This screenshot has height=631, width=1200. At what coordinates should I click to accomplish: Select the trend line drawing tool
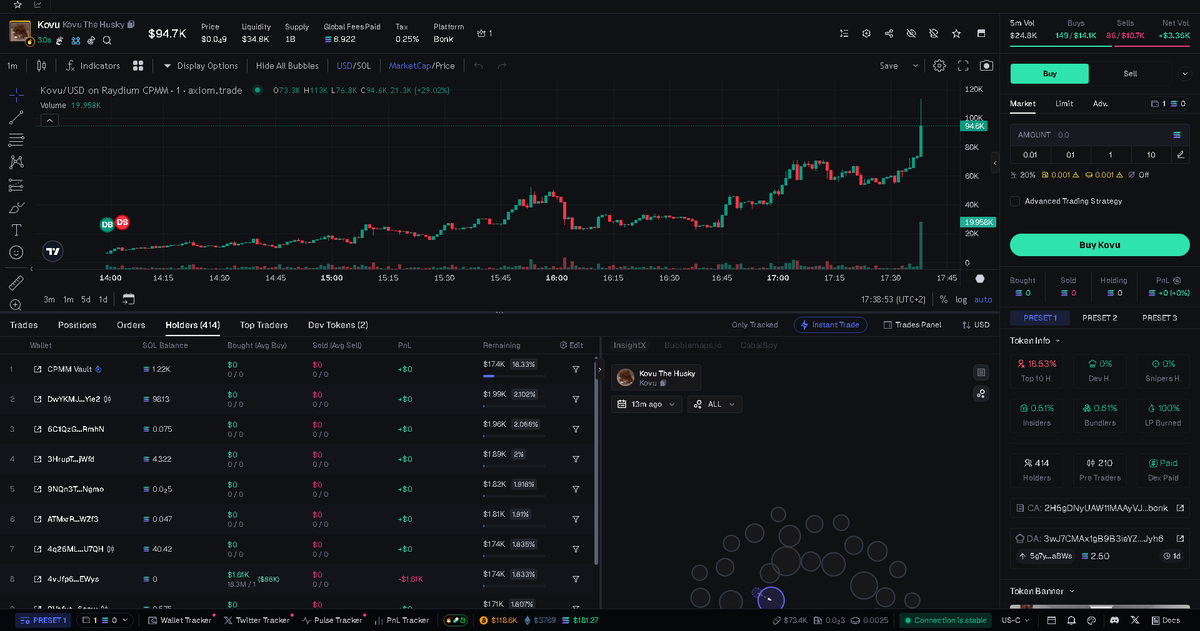[x=16, y=117]
